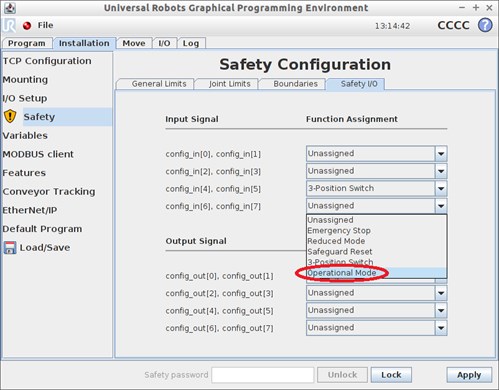This screenshot has width=499, height=390.
Task: Click the config_out[0], config_out[1] label
Action: (x=219, y=276)
